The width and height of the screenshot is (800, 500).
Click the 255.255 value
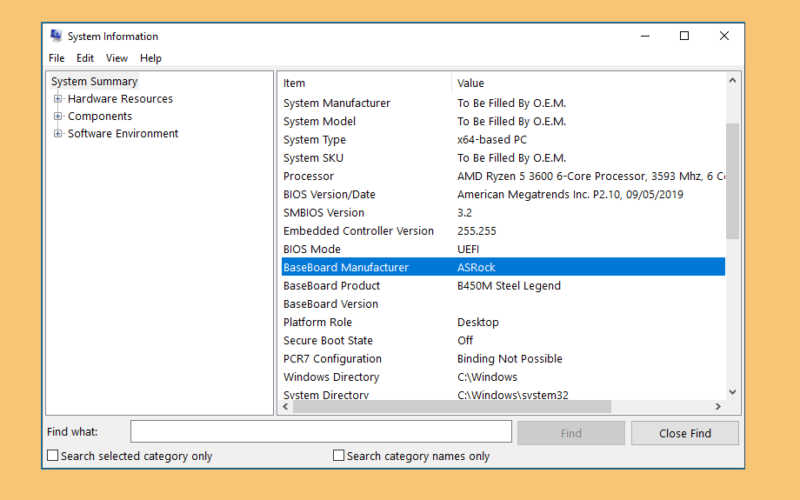pos(477,231)
